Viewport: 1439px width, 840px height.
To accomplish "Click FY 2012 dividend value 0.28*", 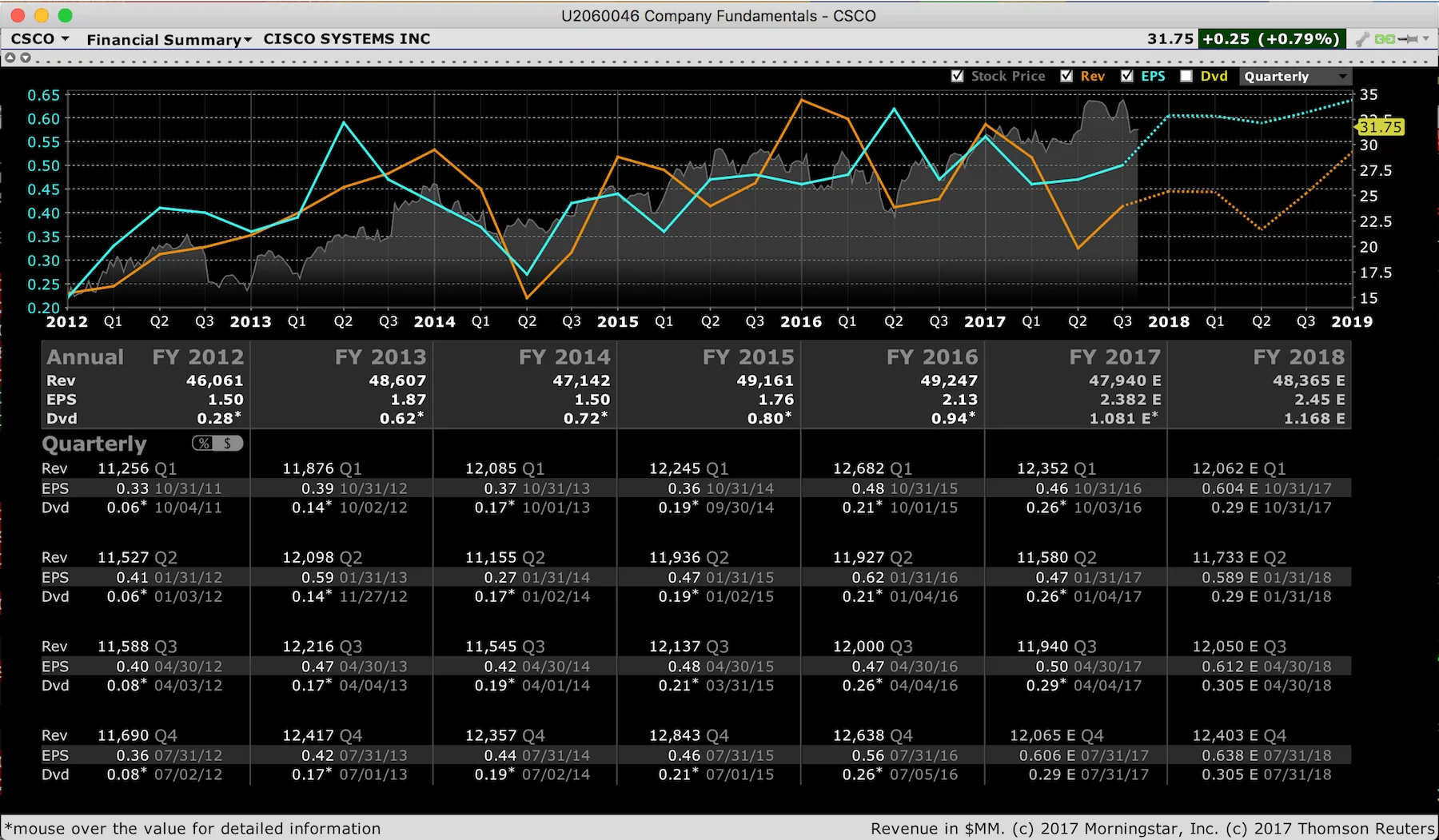I will pyautogui.click(x=219, y=418).
